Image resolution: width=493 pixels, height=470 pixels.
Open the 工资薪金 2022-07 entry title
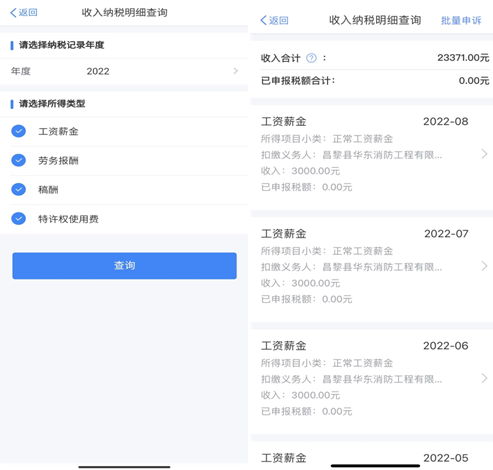(x=284, y=234)
